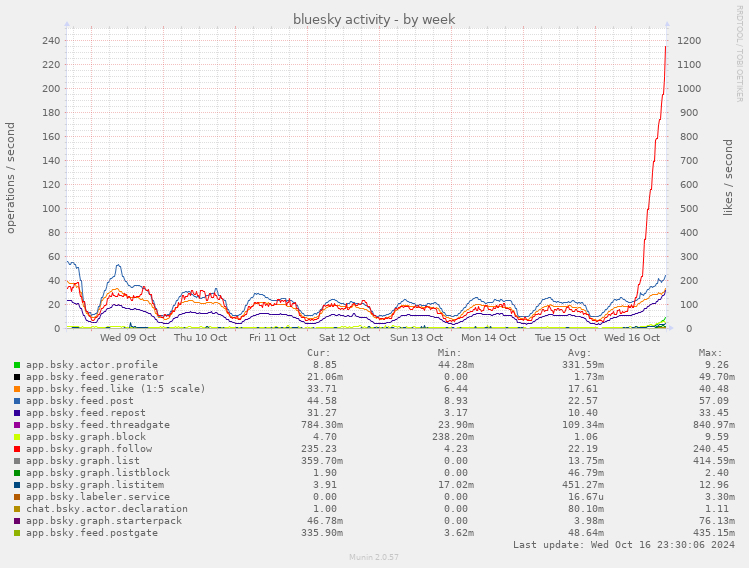Click the green app.bsky.actor.profile legend swatch
This screenshot has width=749, height=568.
[x=17, y=365]
